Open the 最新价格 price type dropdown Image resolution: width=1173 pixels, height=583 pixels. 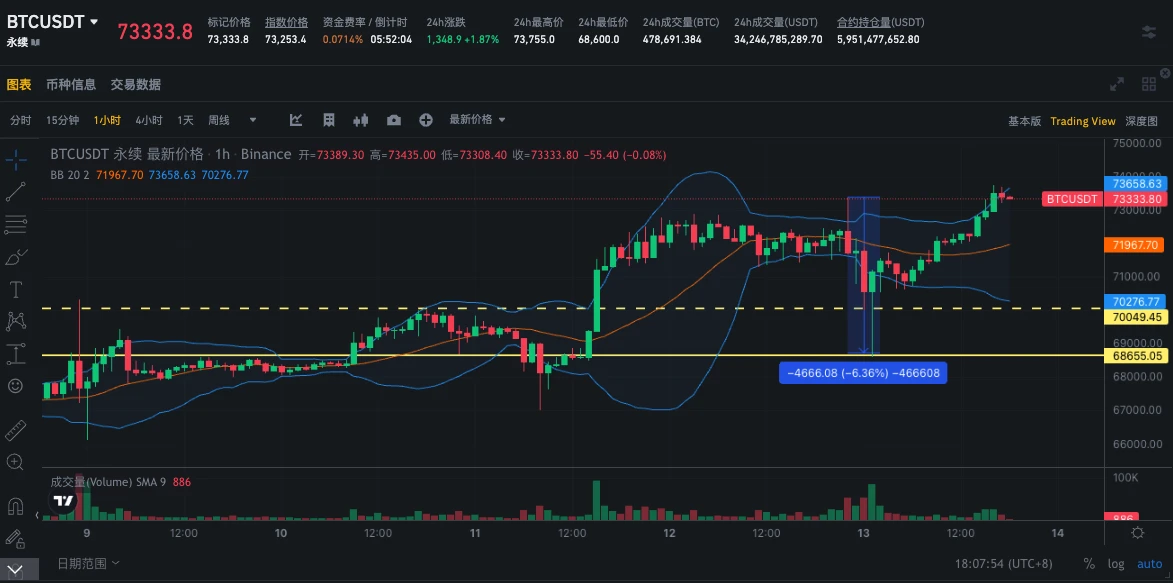(477, 120)
